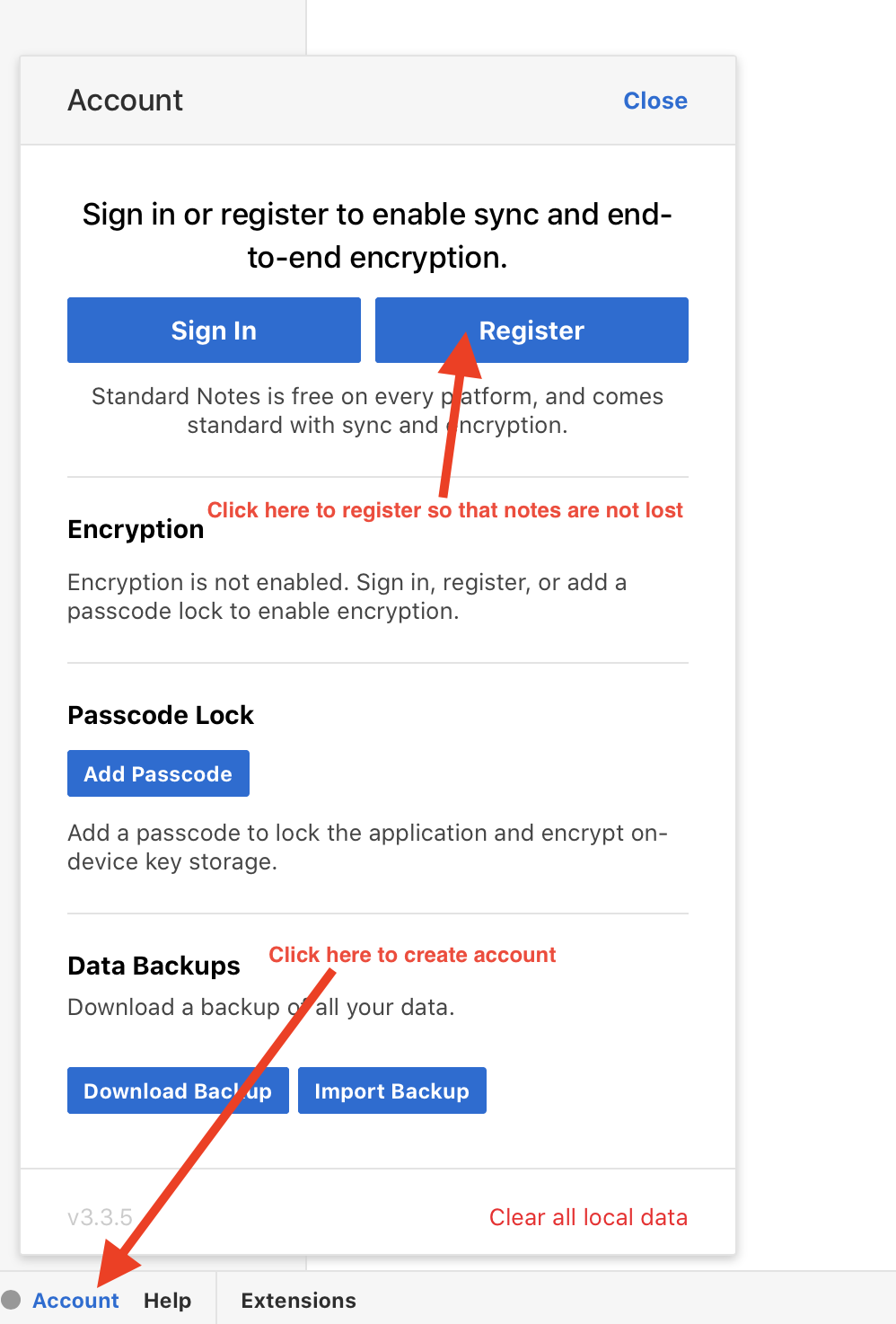The height and width of the screenshot is (1324, 896).
Task: Open the Import Backup option
Action: point(391,1090)
